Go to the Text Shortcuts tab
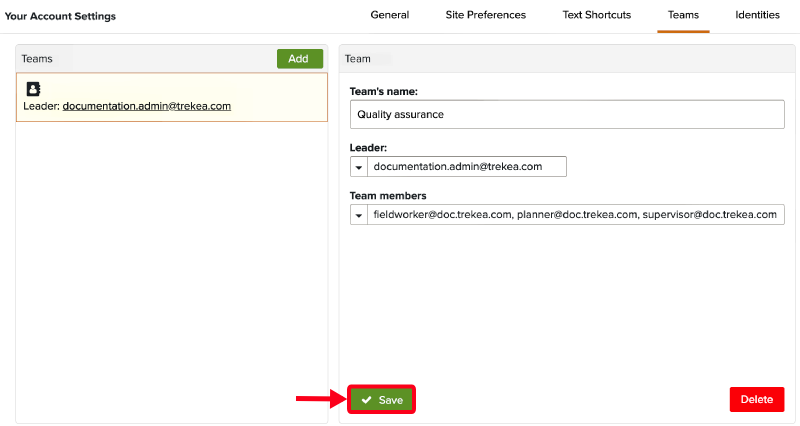 597,16
